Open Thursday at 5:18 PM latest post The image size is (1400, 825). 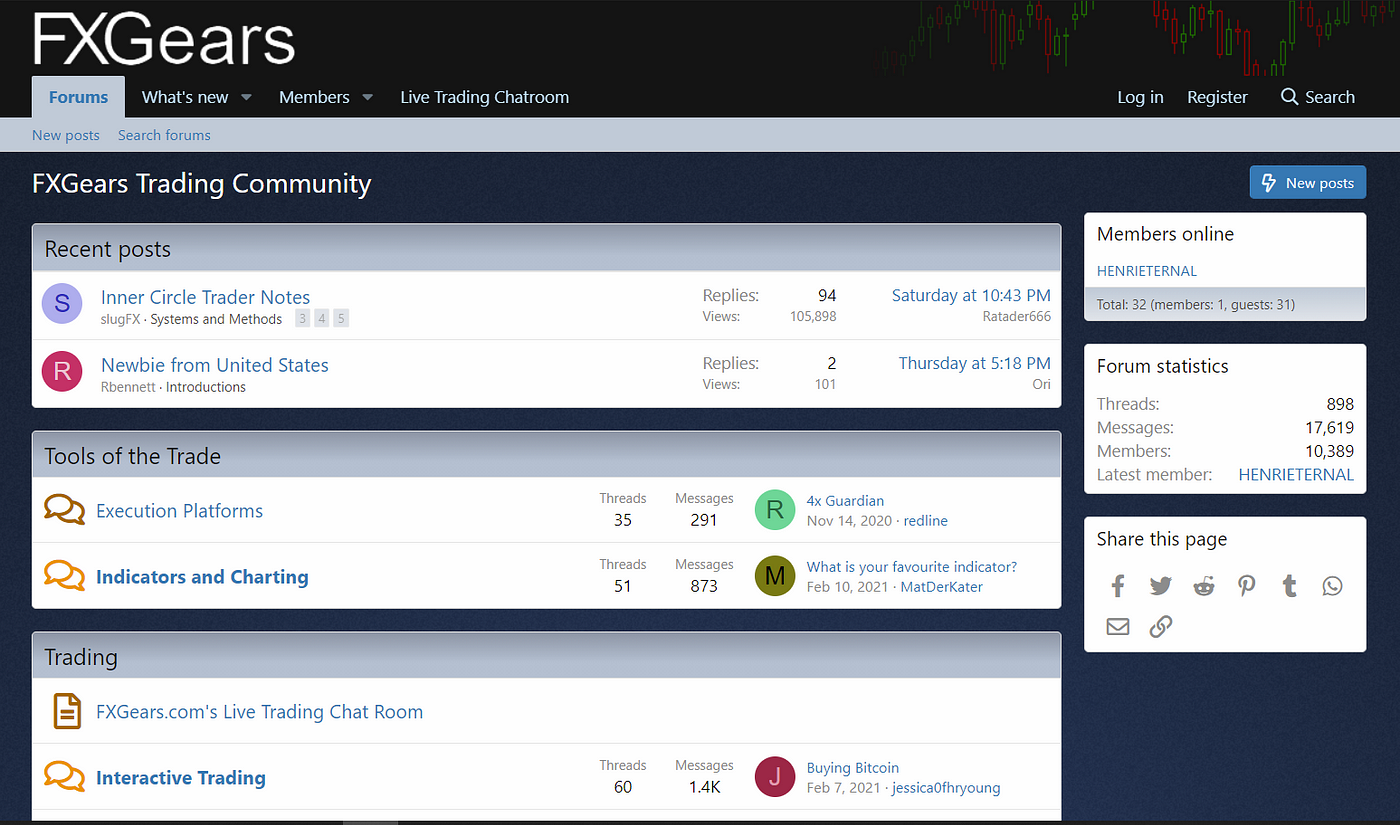[x=974, y=363]
